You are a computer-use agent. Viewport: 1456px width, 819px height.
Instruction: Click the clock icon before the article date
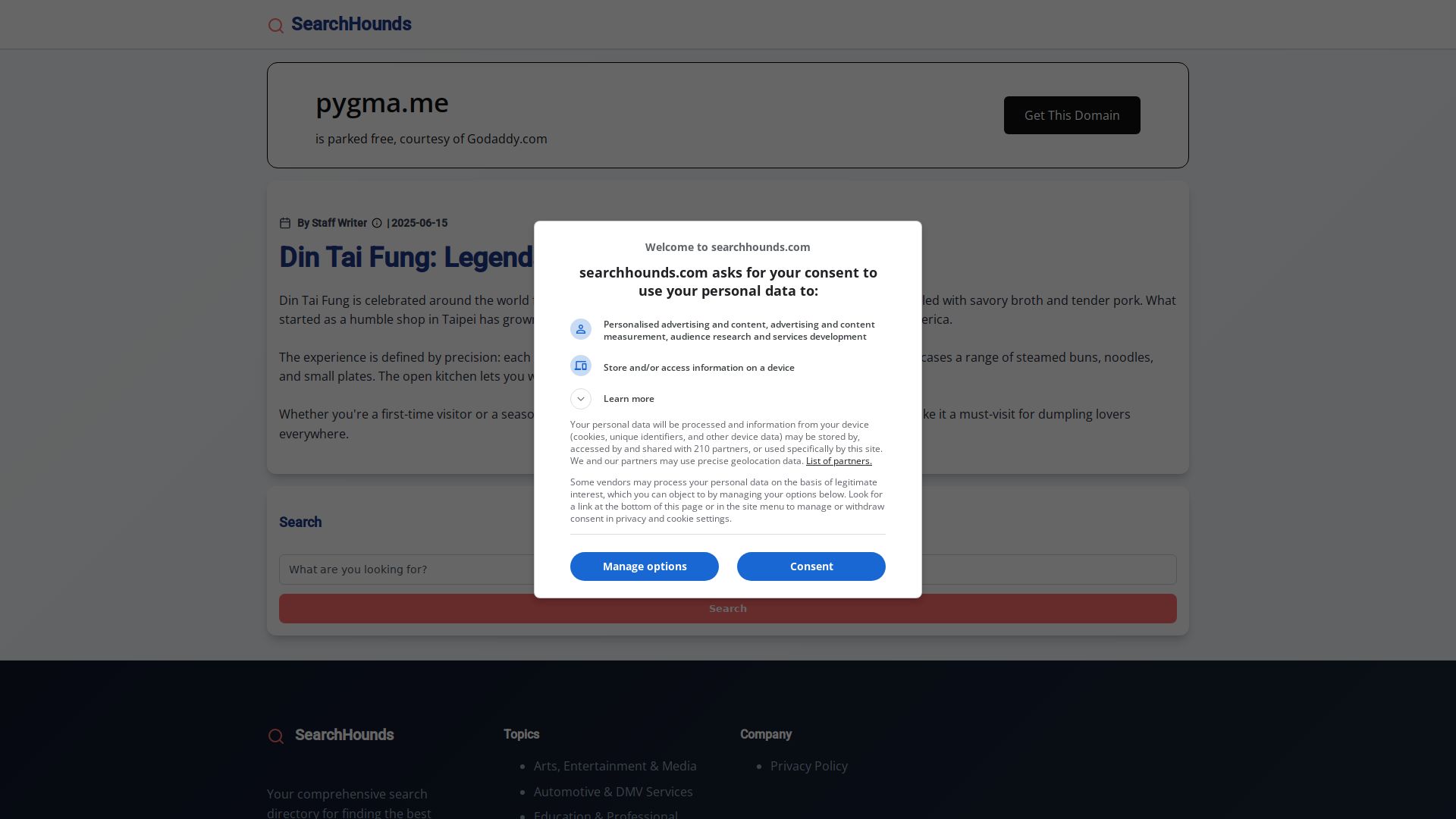coord(377,223)
